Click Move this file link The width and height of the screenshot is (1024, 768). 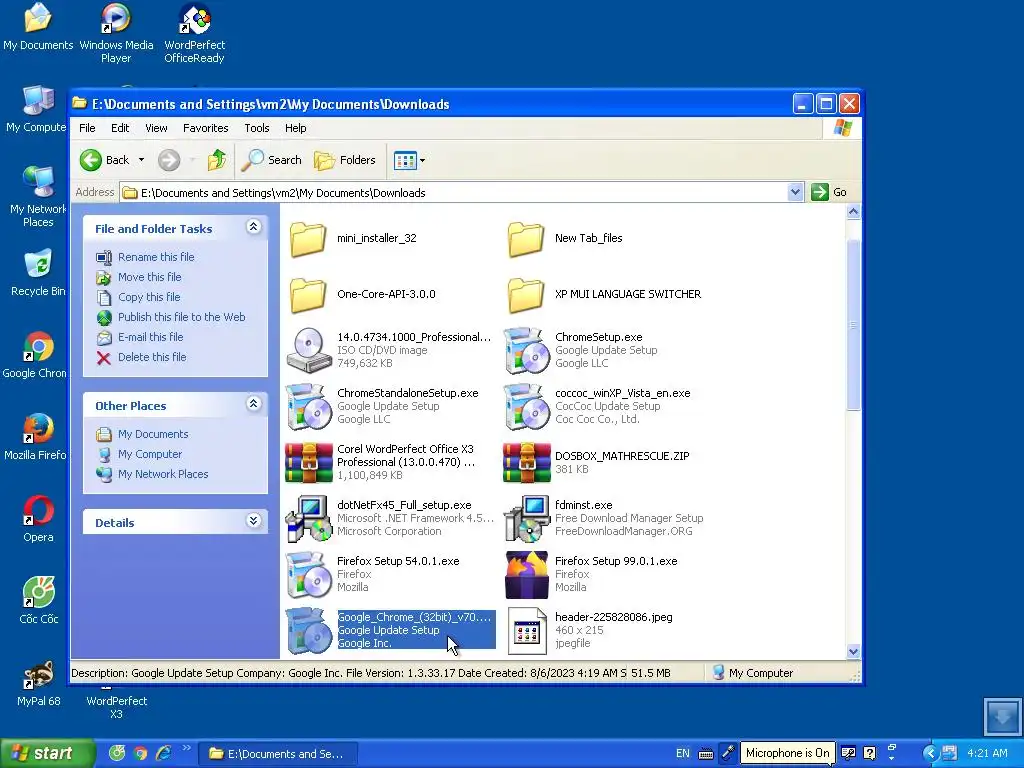pyautogui.click(x=150, y=277)
